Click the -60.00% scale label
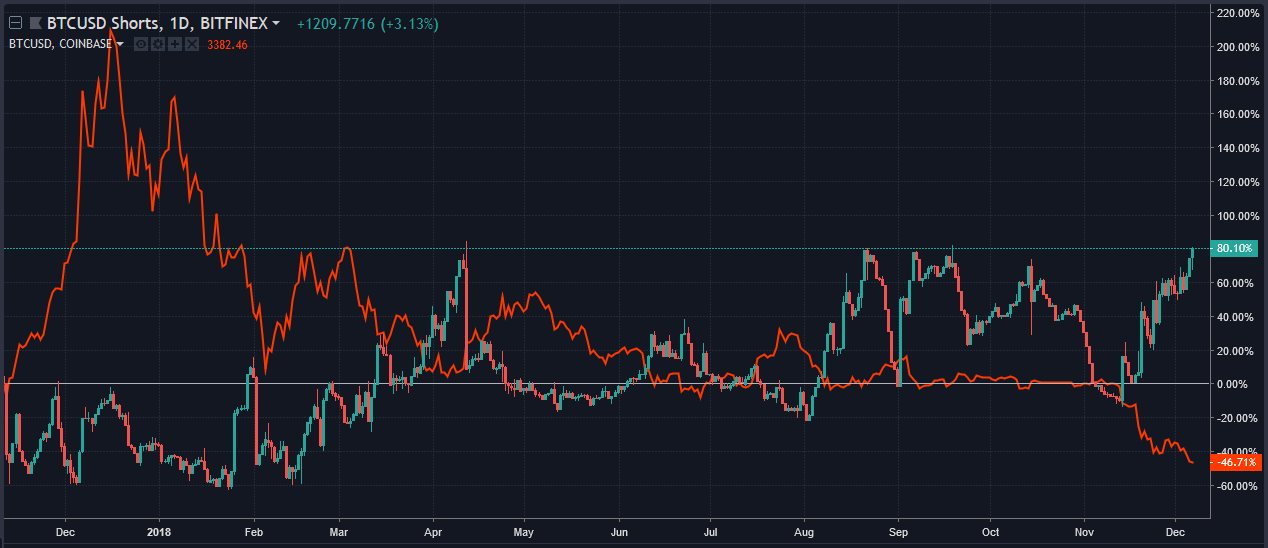 [x=1235, y=486]
